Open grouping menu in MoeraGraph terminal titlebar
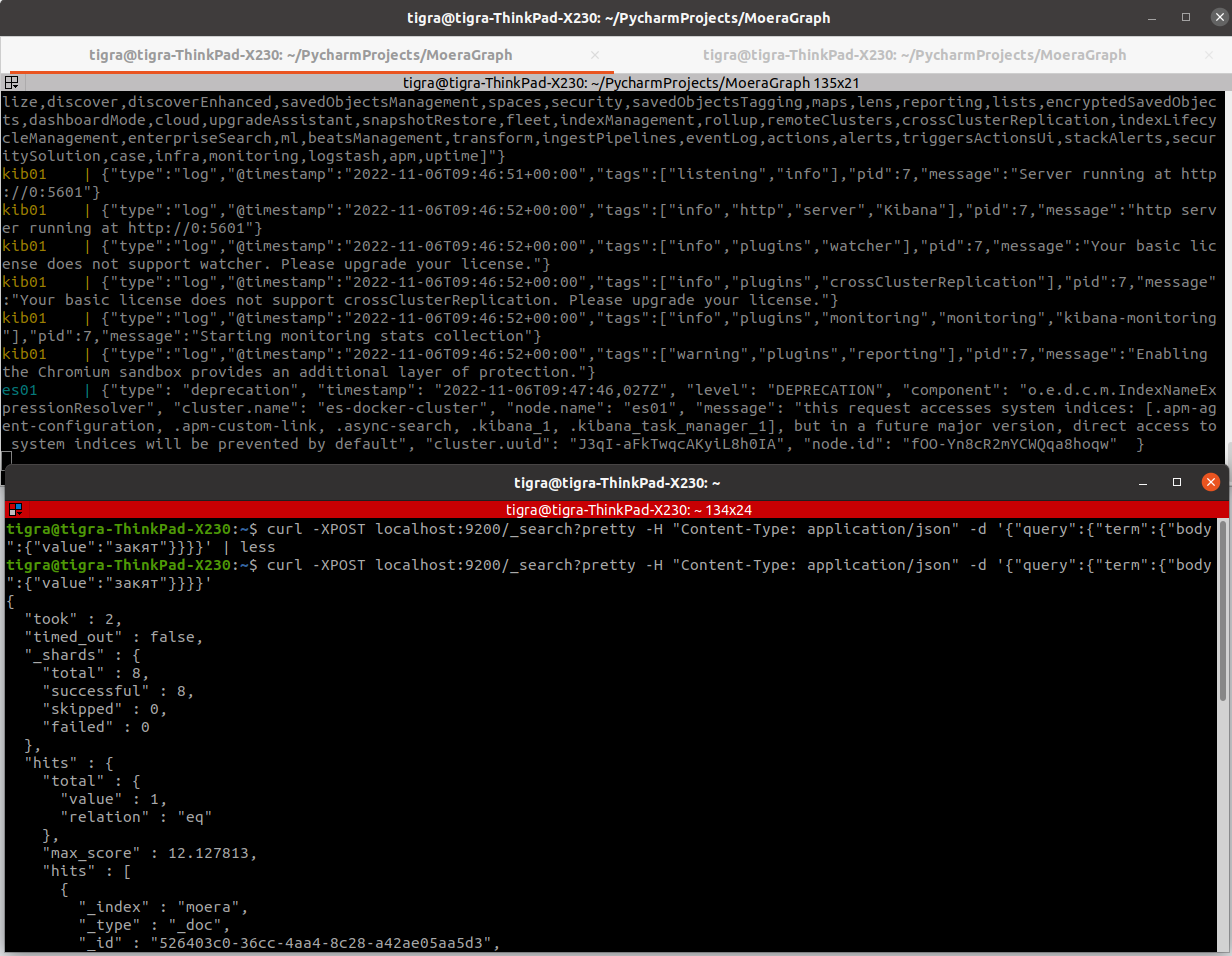Screen dimensions: 1232x956 pyautogui.click(x=11, y=84)
